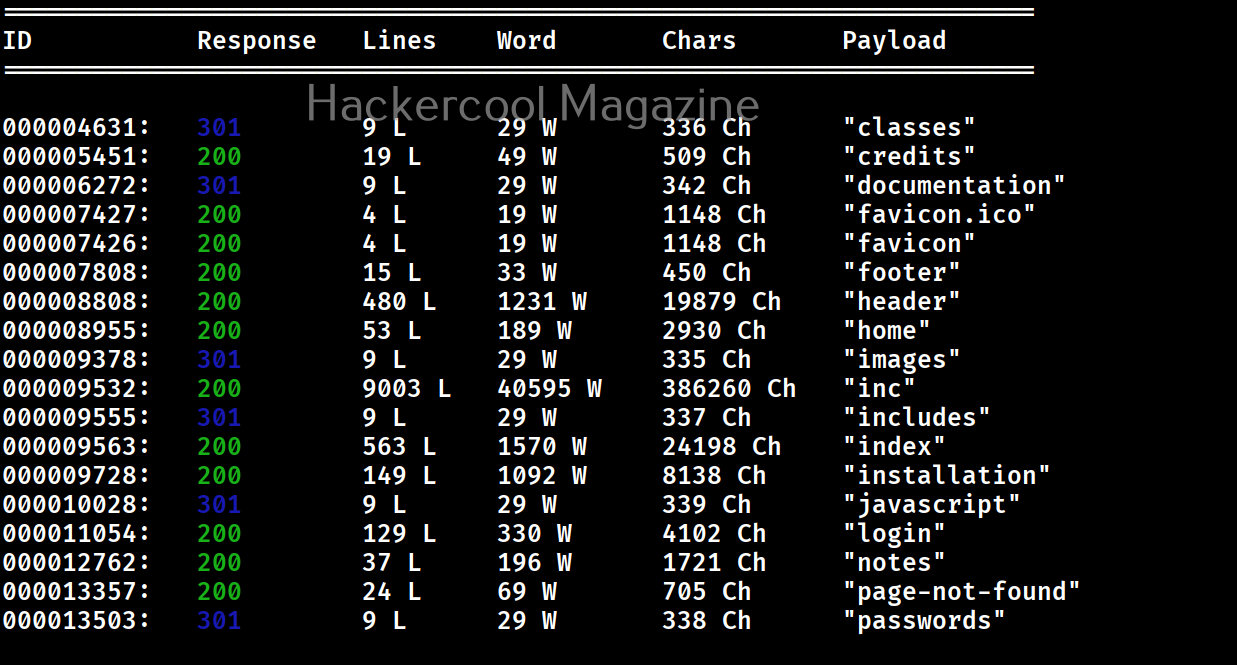The height and width of the screenshot is (665, 1237).
Task: Click the 563 L line count
Action: [399, 447]
